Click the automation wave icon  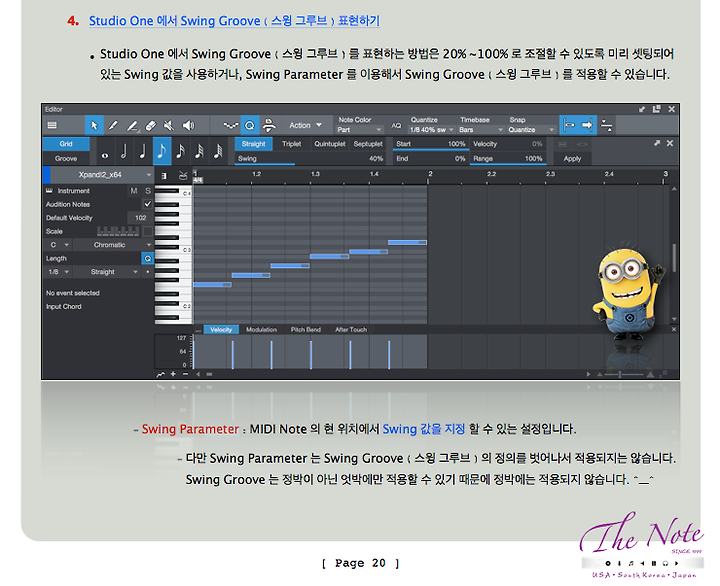click(x=231, y=125)
